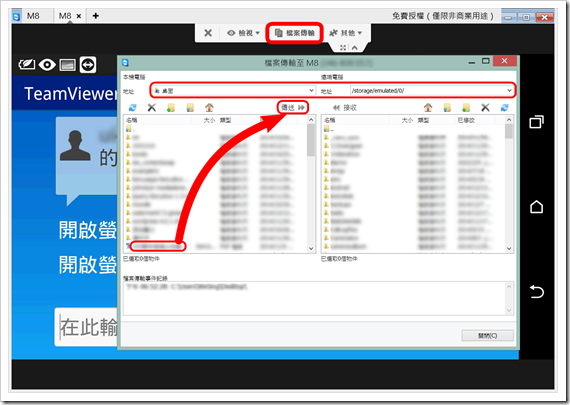
Task: Delete selected item in local pane
Action: (152, 108)
